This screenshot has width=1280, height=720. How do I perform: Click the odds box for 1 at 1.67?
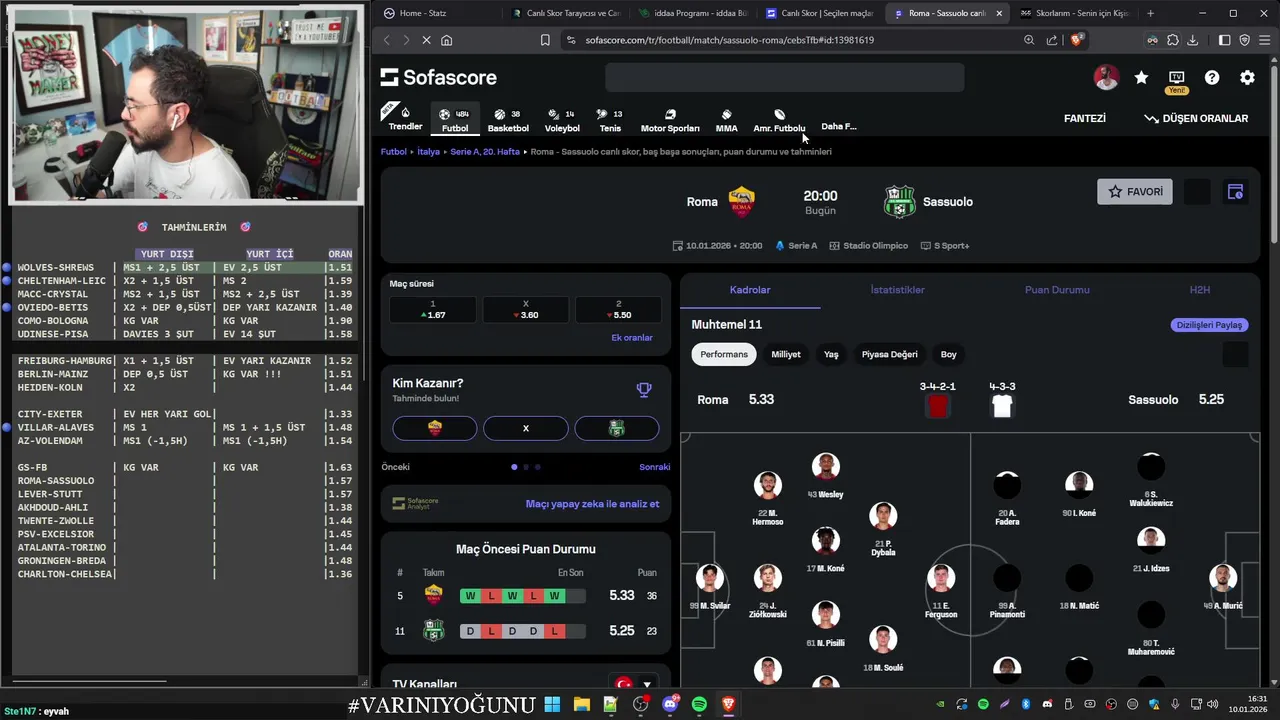[433, 309]
